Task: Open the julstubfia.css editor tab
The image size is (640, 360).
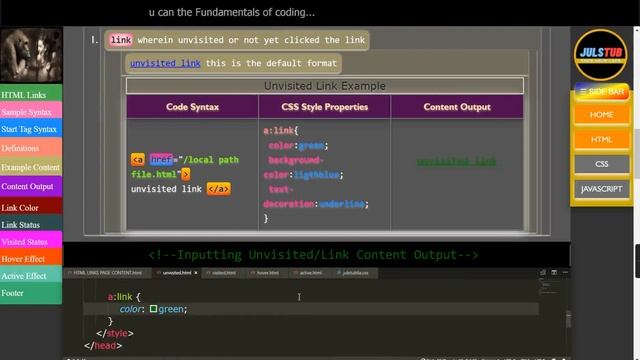Action: click(x=355, y=273)
